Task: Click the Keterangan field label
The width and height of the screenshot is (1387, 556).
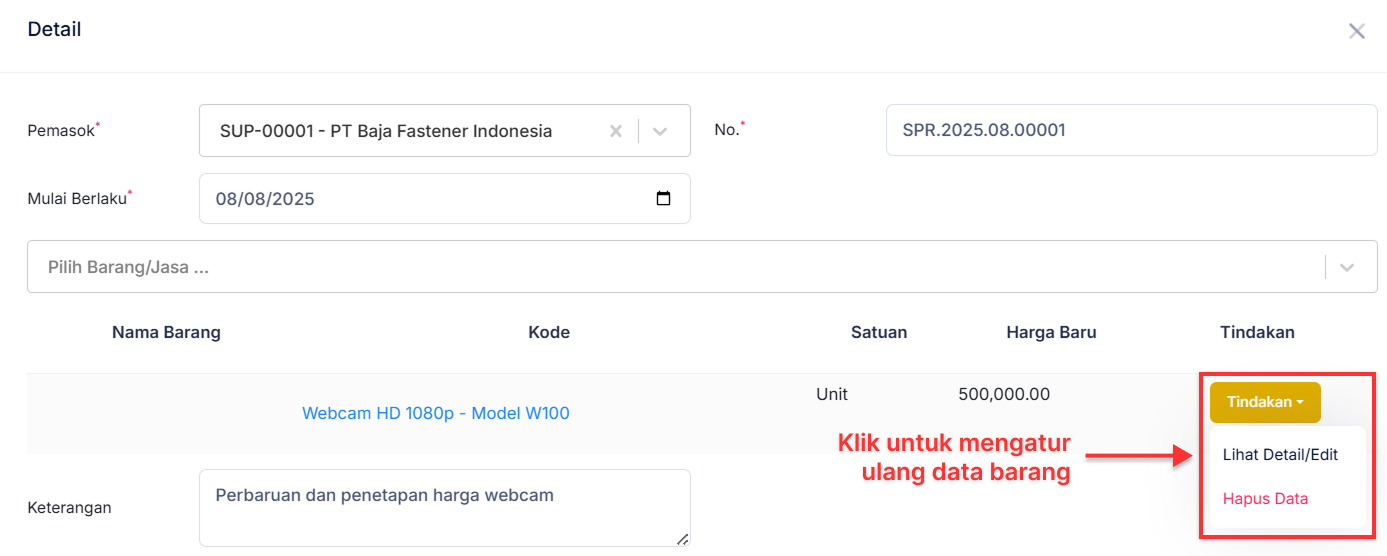Action: [x=69, y=507]
